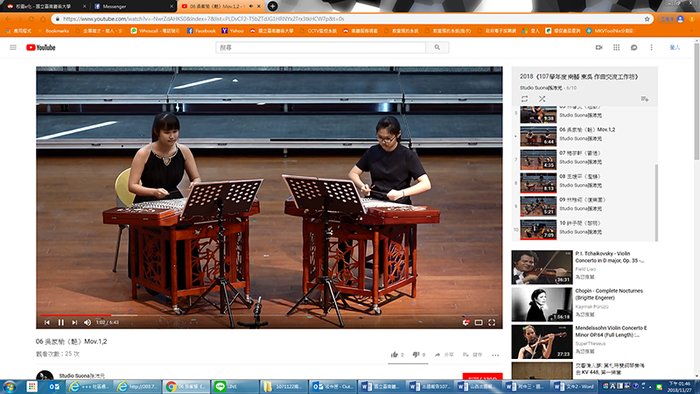Viewport: 700px width, 394px height.
Task: Click the save playlist icon in playlist panel
Action: [645, 99]
